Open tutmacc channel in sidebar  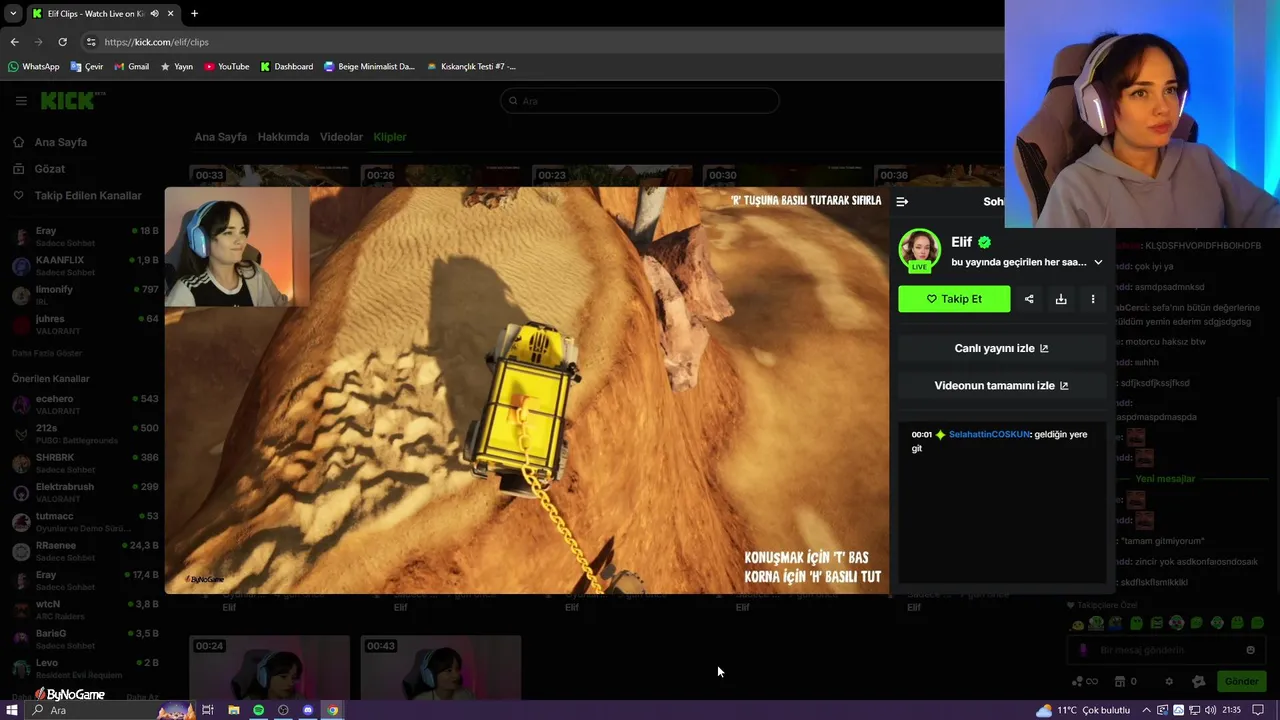85,521
